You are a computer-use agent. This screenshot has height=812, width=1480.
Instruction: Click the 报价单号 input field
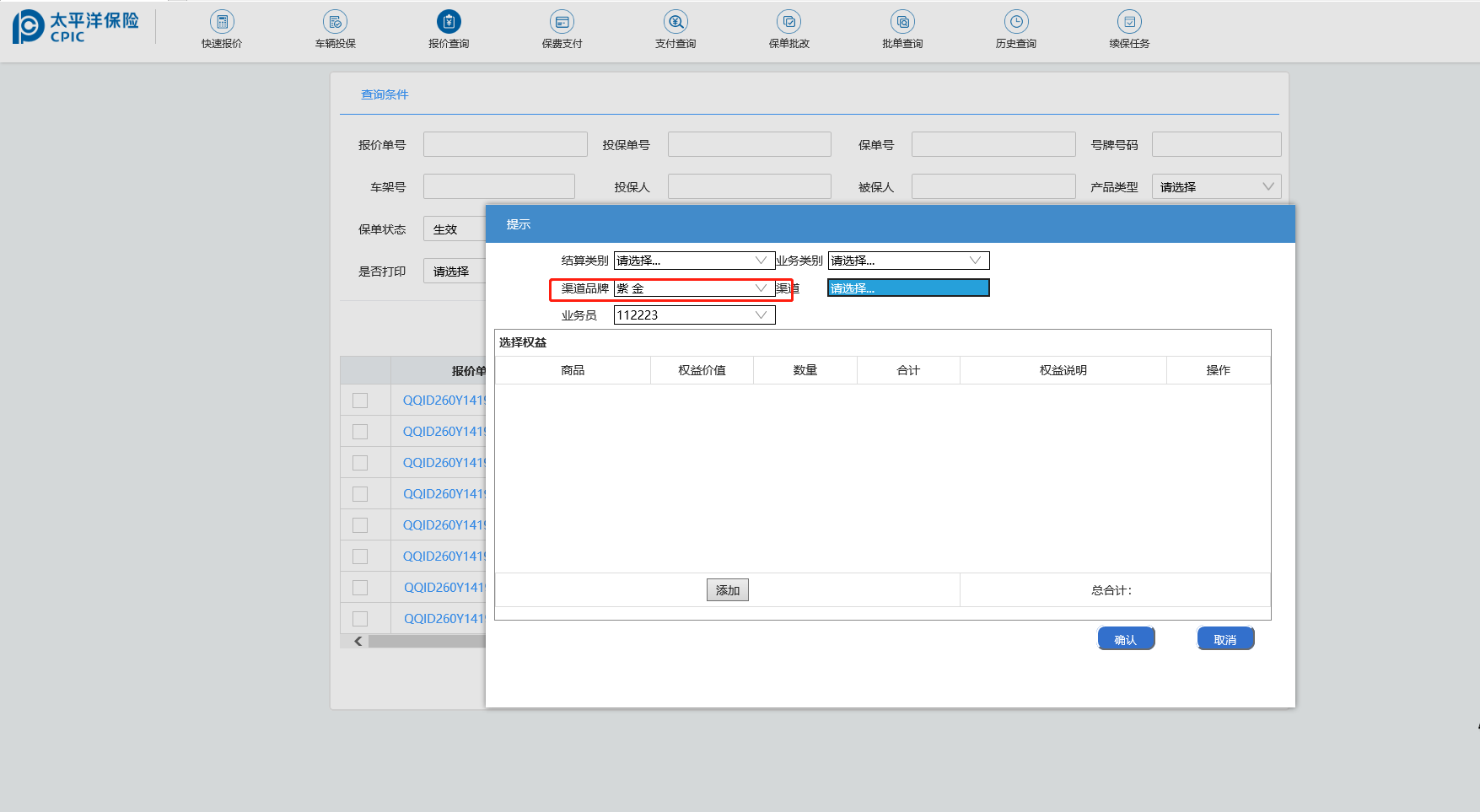(x=505, y=145)
